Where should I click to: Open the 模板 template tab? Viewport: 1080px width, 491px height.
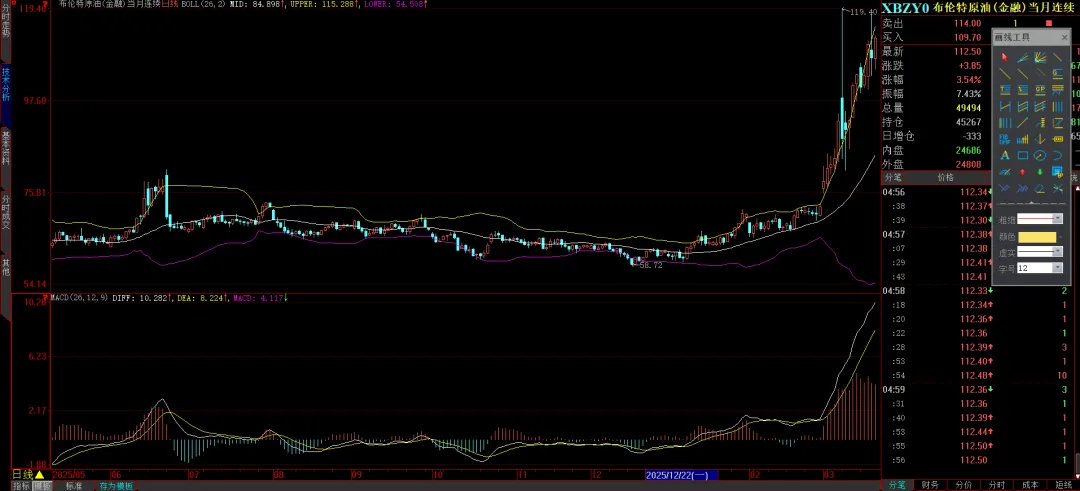pos(42,486)
